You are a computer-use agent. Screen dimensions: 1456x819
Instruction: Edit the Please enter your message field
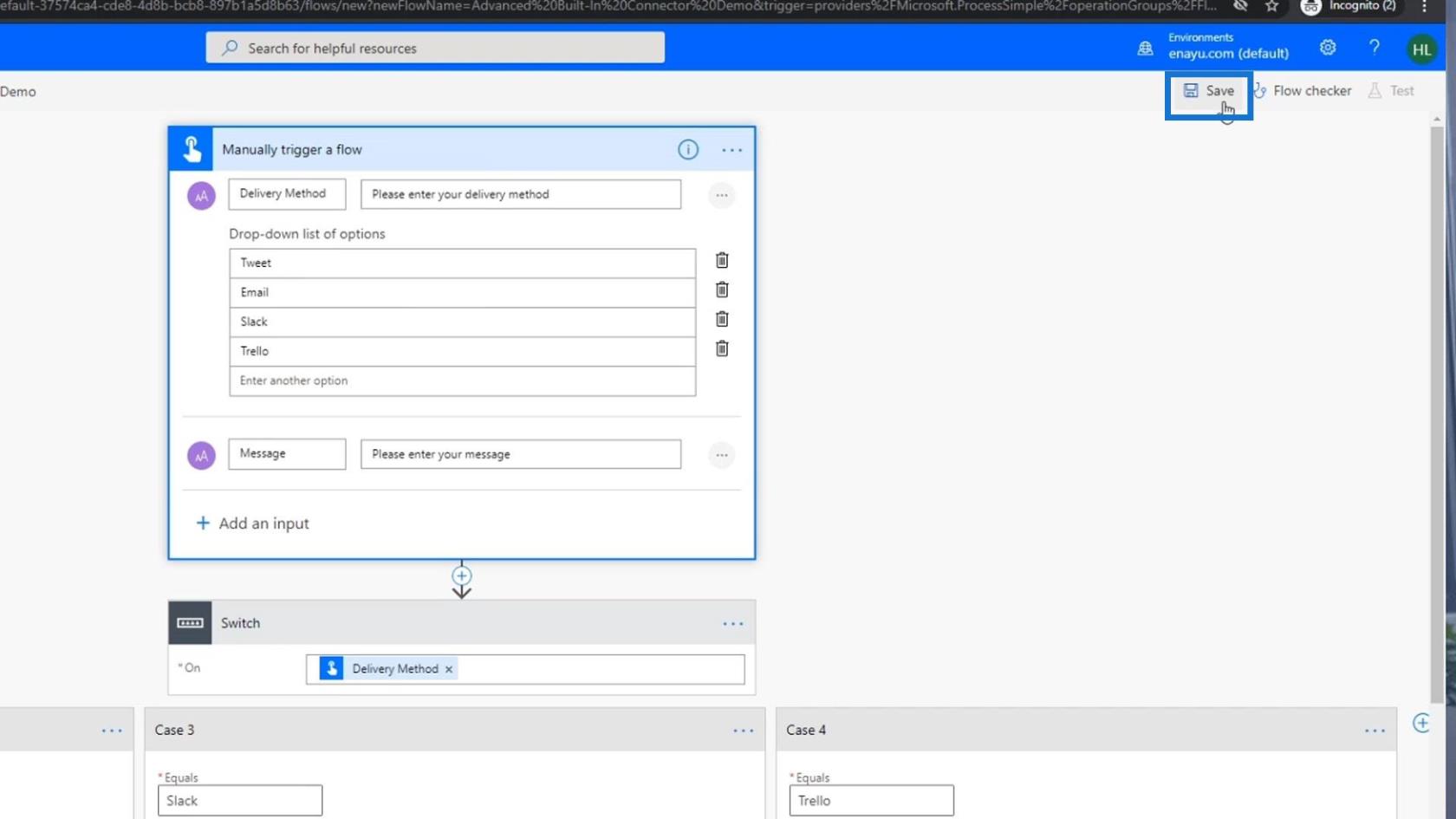pyautogui.click(x=521, y=454)
